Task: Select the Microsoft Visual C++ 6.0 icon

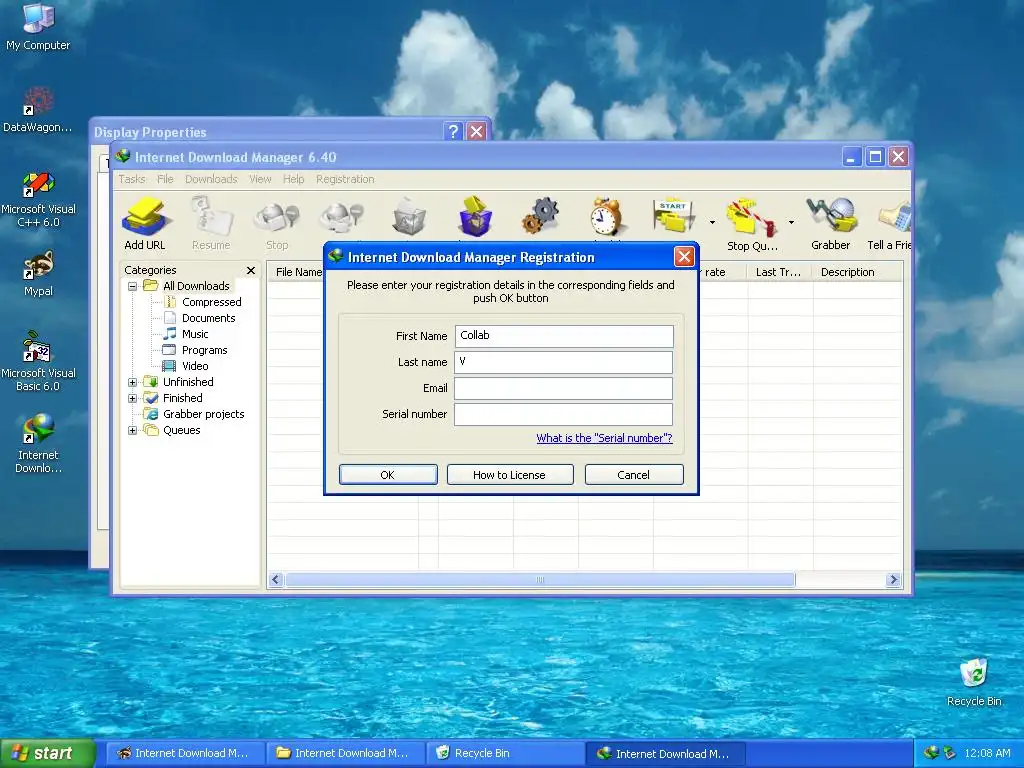Action: [x=38, y=199]
